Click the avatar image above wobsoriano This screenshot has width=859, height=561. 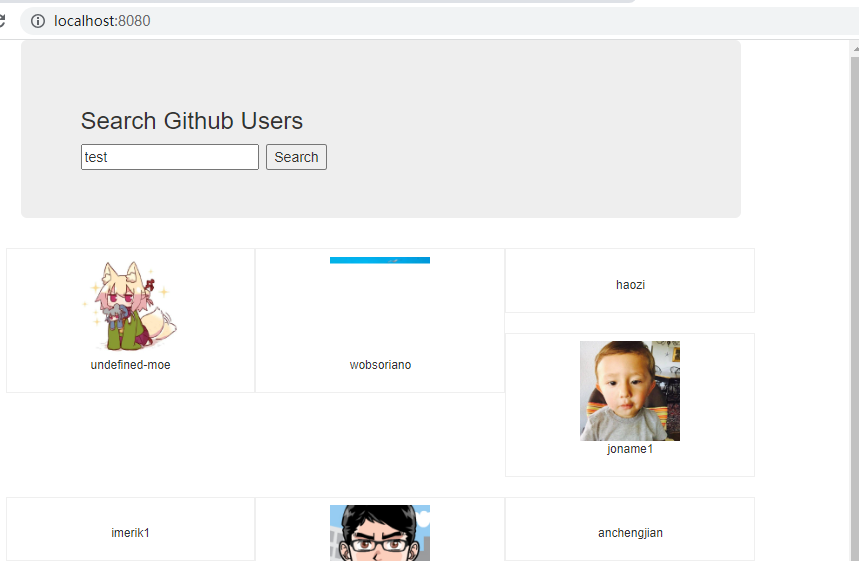[x=380, y=260]
